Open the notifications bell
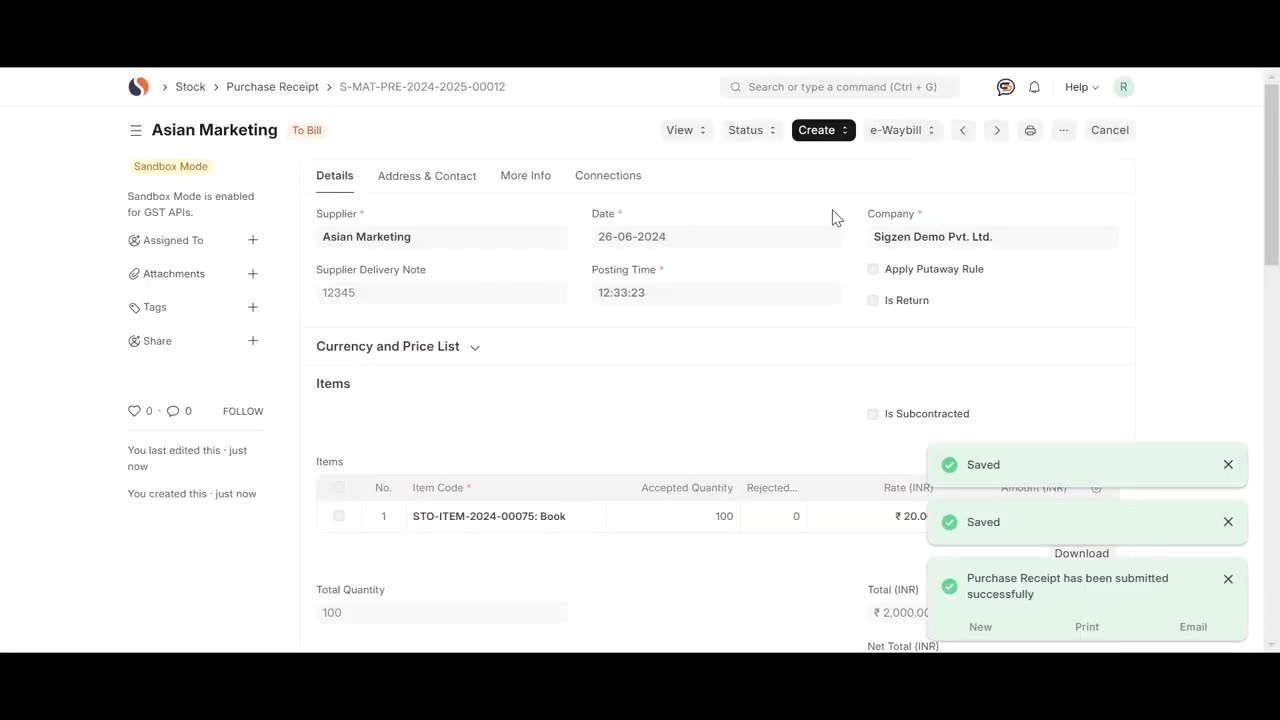Image resolution: width=1280 pixels, height=720 pixels. (x=1034, y=87)
